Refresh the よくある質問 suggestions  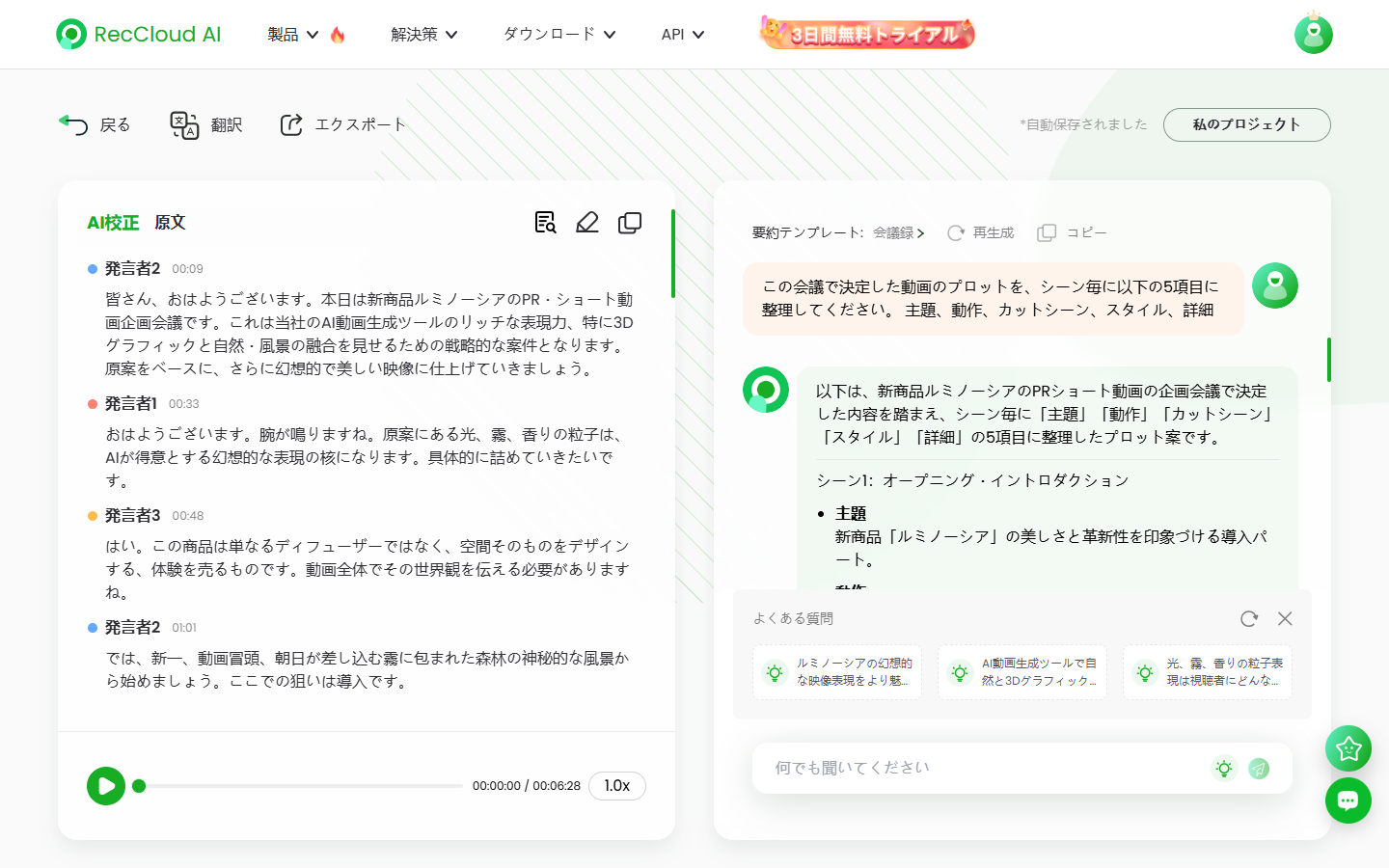click(1249, 618)
